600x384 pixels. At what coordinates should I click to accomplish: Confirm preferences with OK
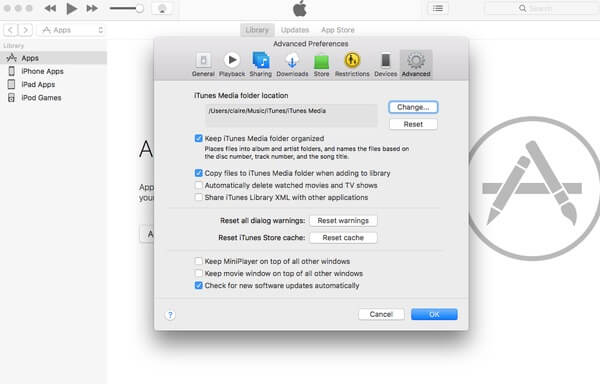pos(434,314)
